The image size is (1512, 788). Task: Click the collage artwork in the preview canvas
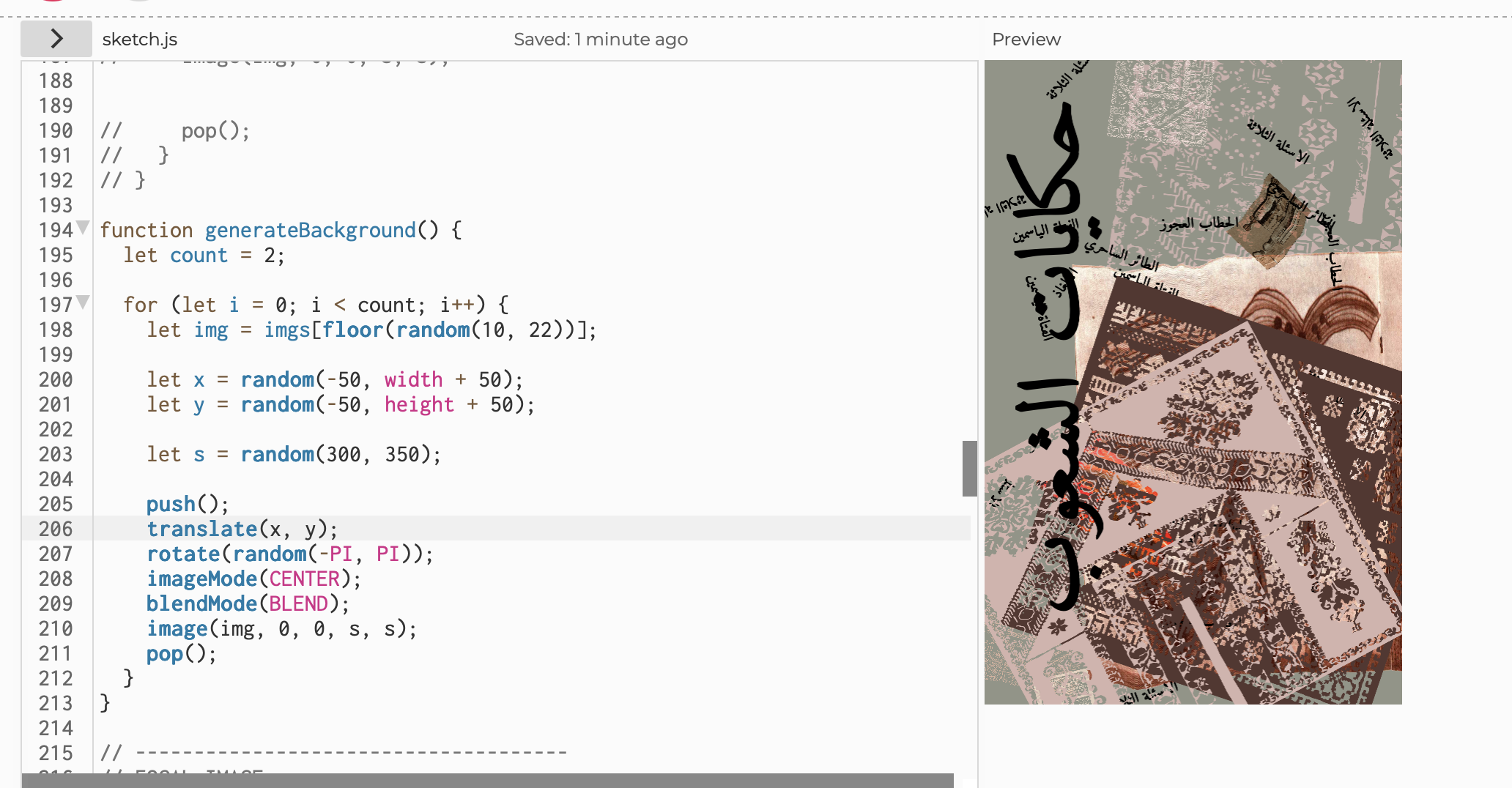coord(1193,382)
